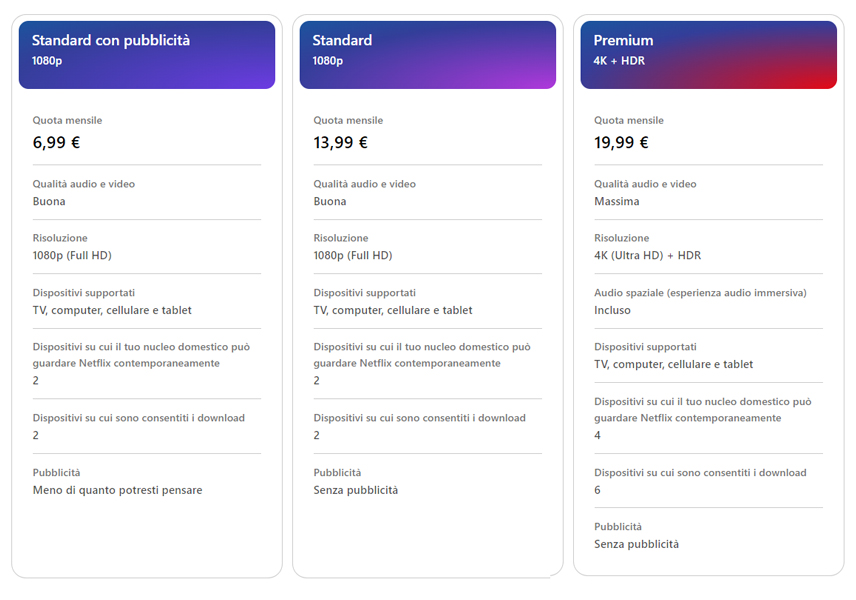Click the Quota mensile label in the Premium card
This screenshot has height=600, width=856.
click(x=629, y=121)
